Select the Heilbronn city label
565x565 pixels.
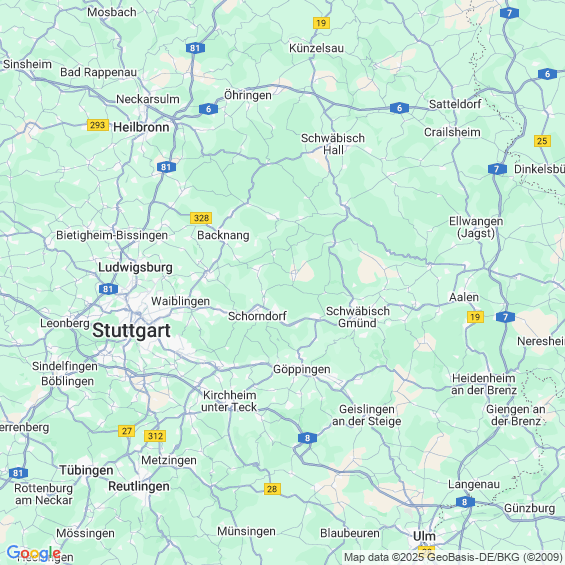[141, 127]
